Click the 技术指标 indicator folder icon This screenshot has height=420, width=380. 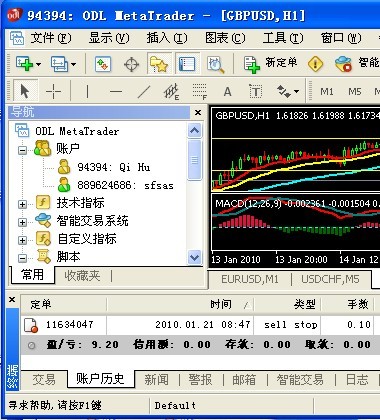pyautogui.click(x=43, y=202)
